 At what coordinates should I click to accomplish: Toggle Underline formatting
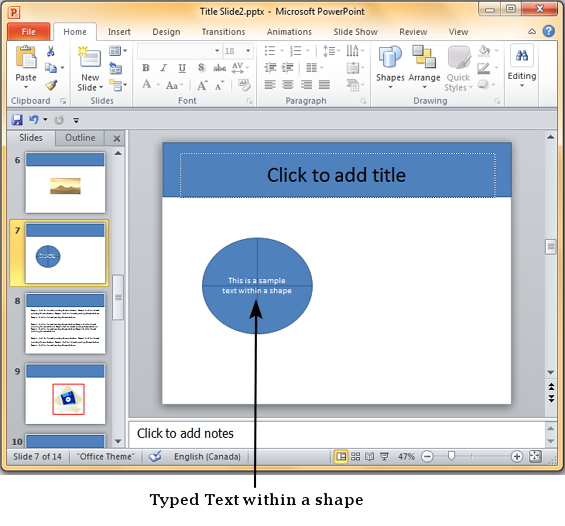[182, 68]
